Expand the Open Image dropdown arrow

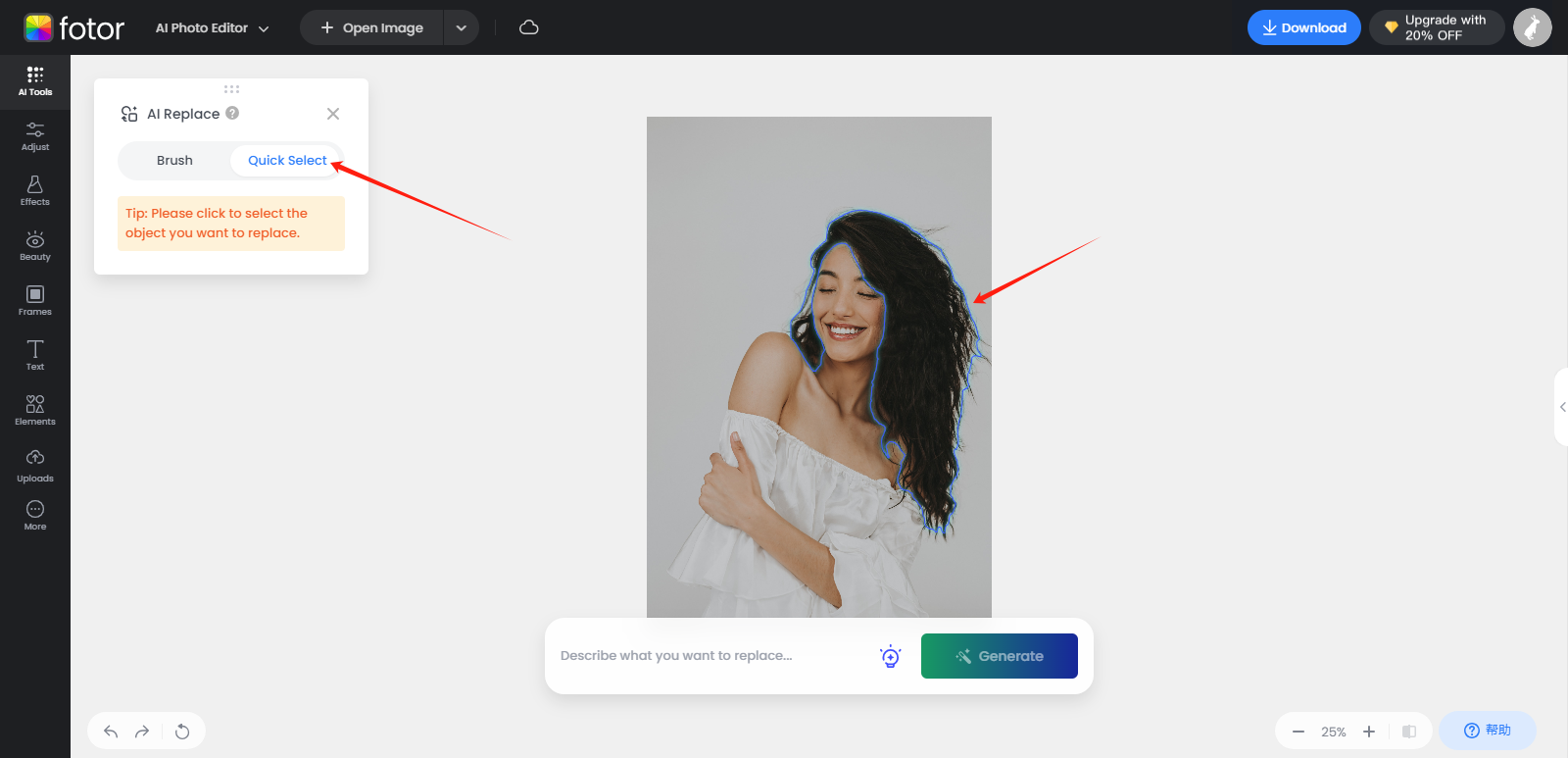(461, 27)
